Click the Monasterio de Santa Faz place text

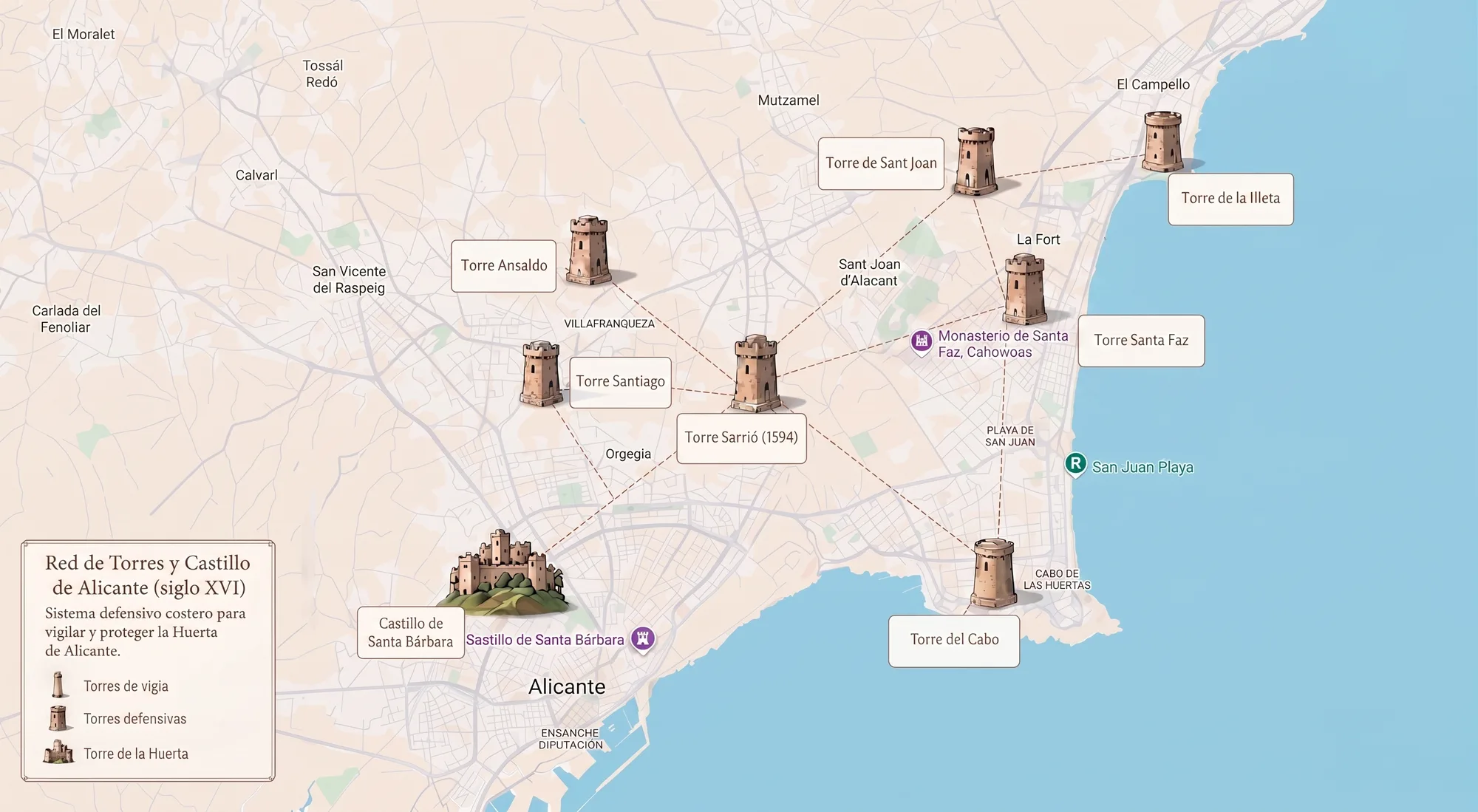coord(1003,344)
